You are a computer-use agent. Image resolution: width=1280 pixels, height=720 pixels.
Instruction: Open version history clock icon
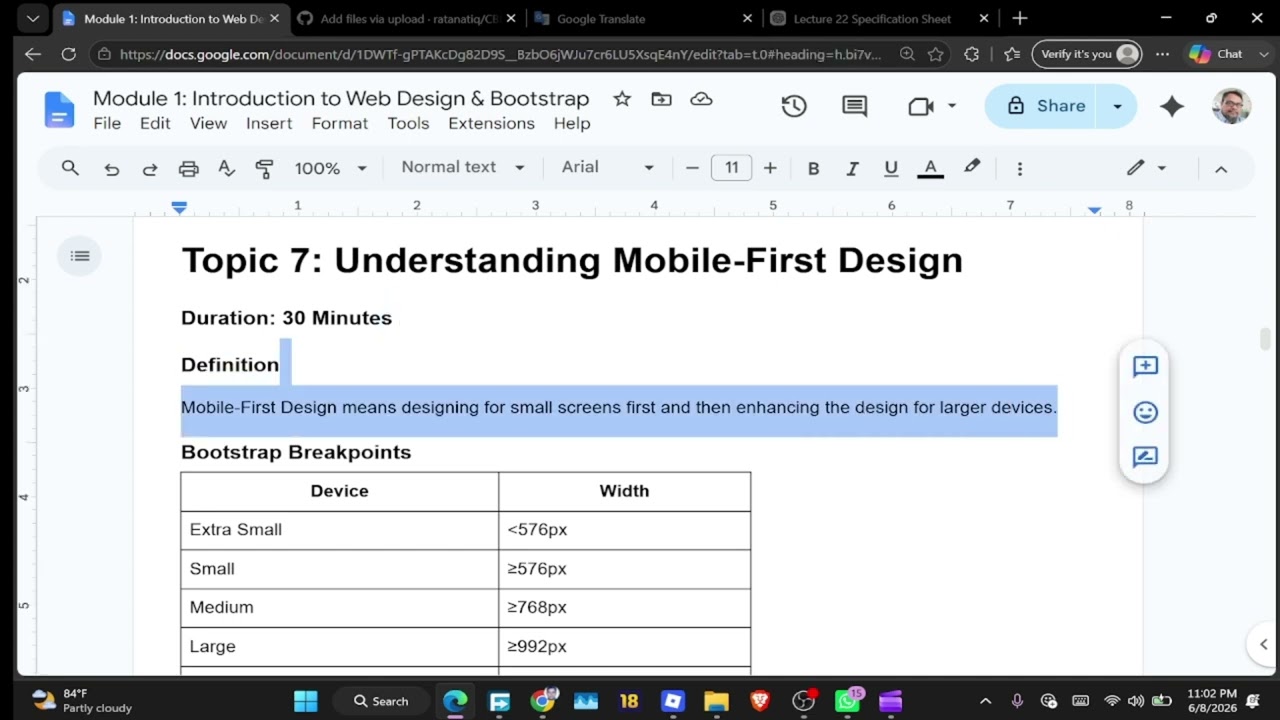794,106
